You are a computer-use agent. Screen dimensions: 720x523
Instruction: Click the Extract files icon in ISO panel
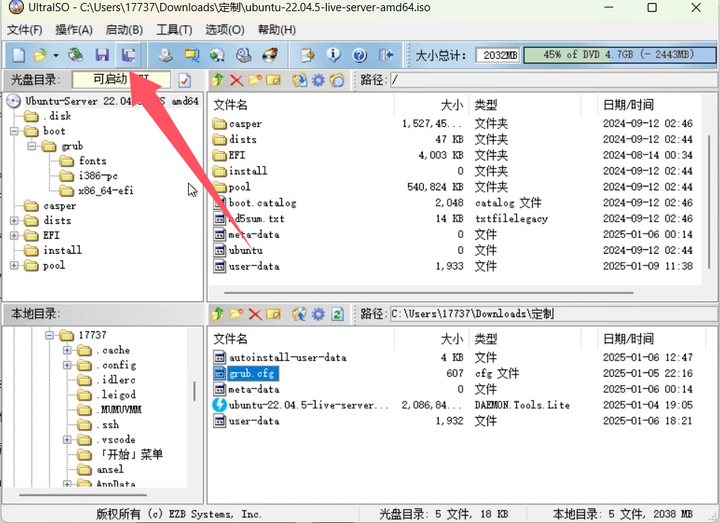click(x=299, y=80)
